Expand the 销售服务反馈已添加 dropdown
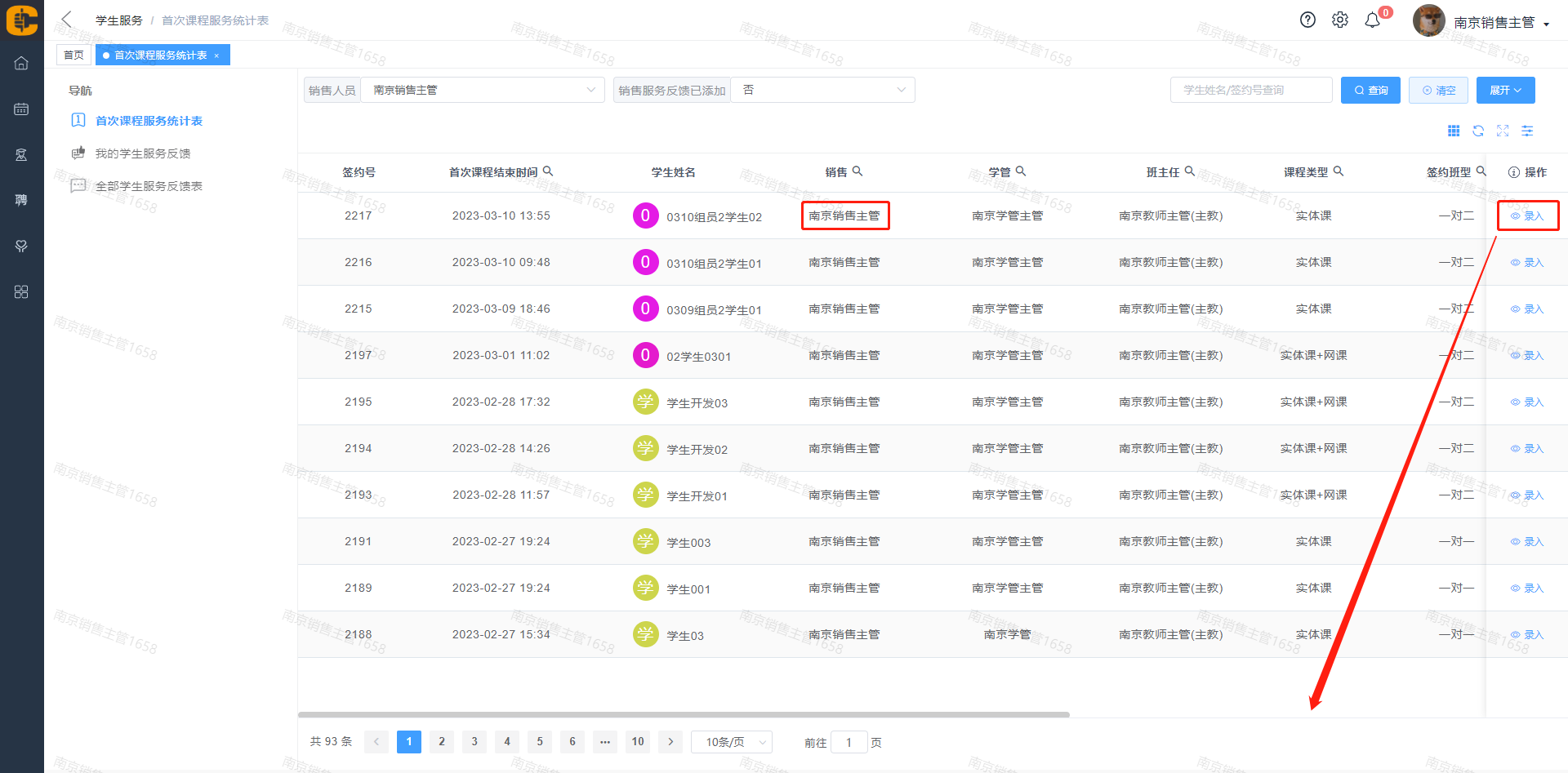The image size is (1568, 773). (x=822, y=90)
